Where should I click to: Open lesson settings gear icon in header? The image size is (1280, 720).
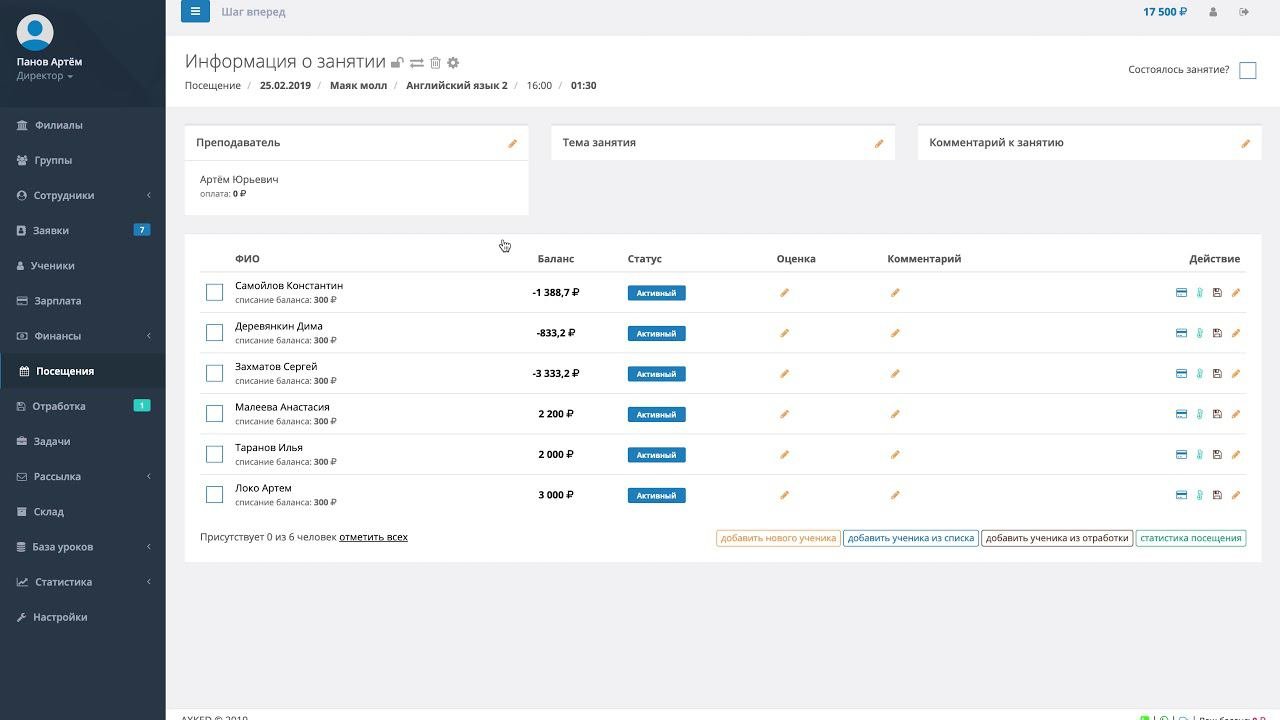coord(453,63)
